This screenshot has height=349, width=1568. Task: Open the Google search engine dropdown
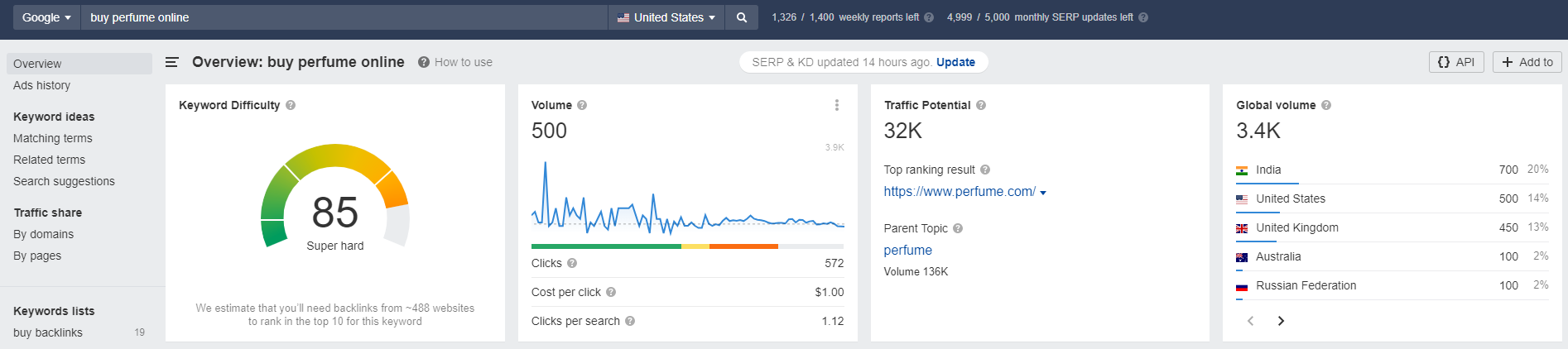coord(46,17)
